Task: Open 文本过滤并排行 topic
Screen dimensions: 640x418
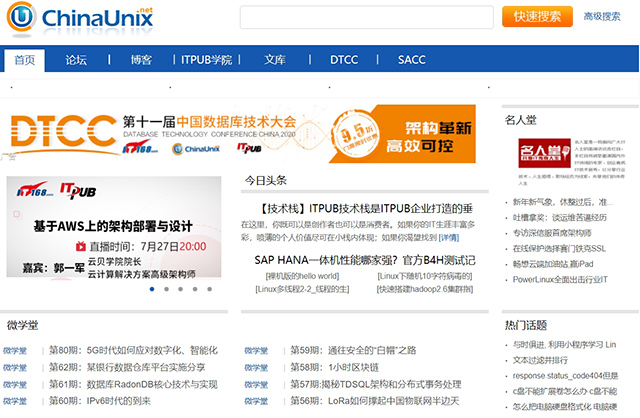Action: pos(540,360)
